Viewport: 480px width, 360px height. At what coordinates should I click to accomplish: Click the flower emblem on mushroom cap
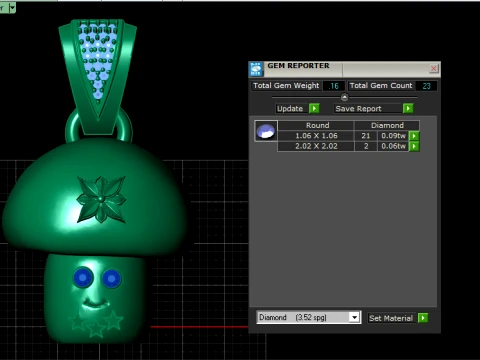[101, 199]
